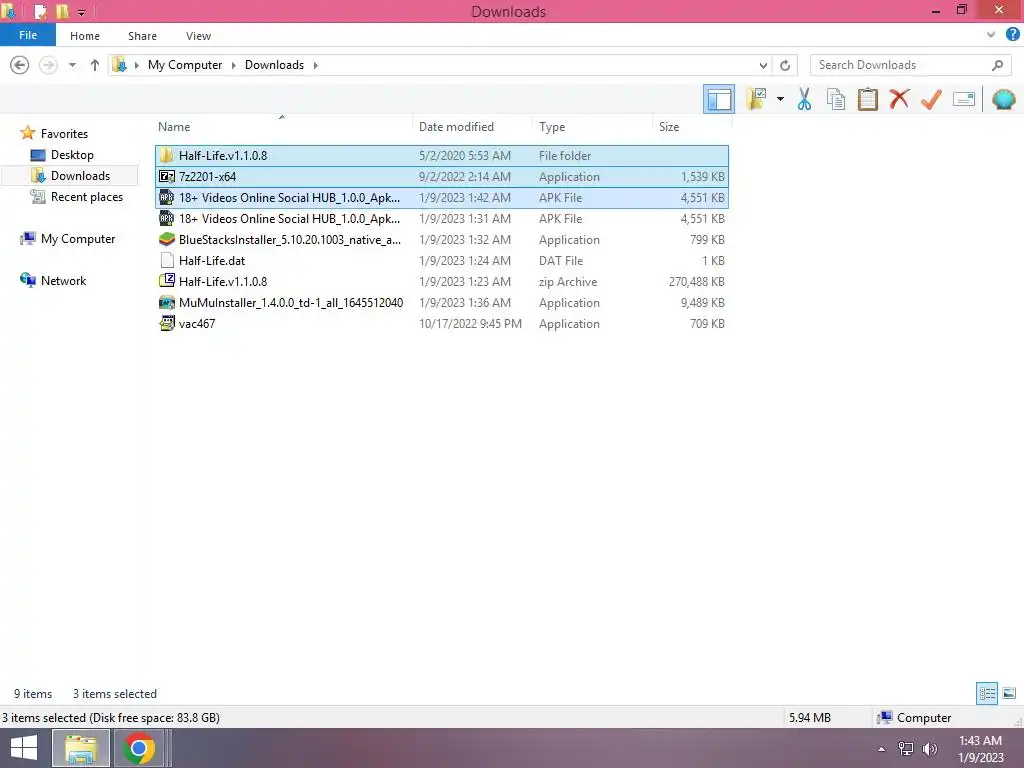
Task: Delete selection with the red X icon
Action: [899, 99]
